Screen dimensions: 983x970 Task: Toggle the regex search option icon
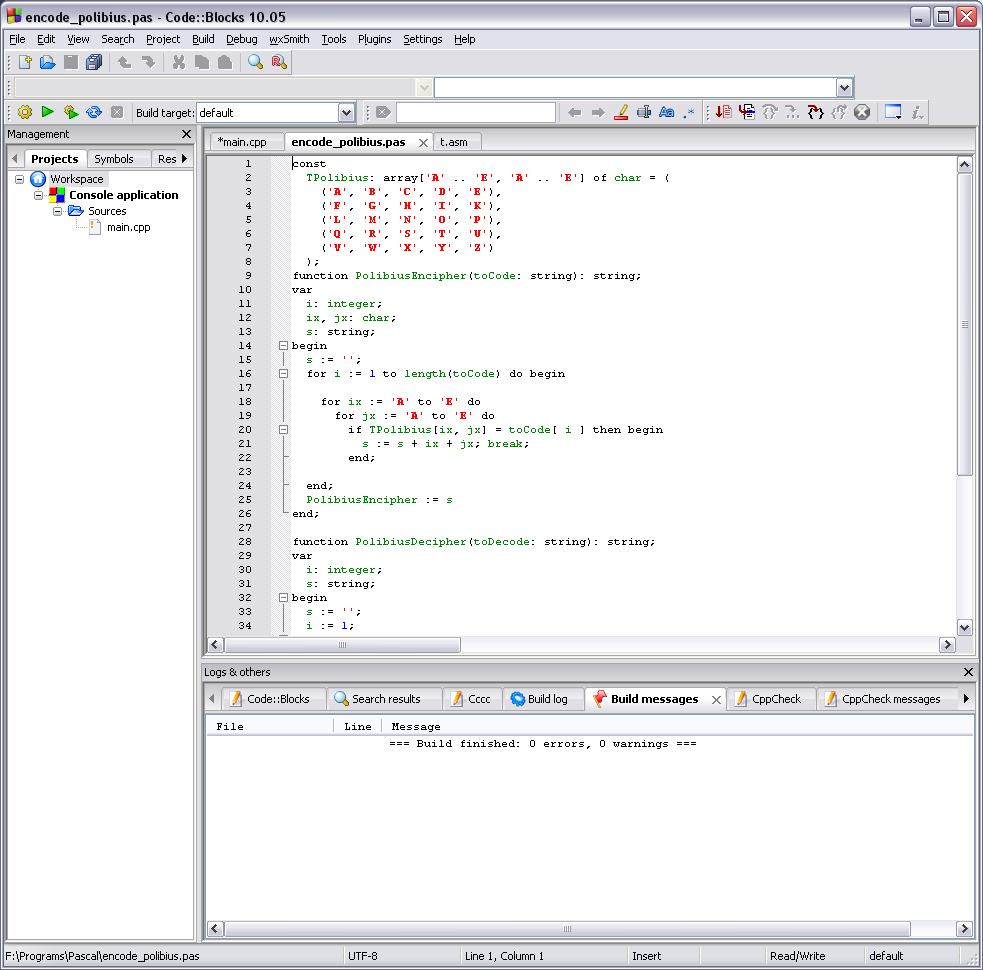(x=689, y=113)
